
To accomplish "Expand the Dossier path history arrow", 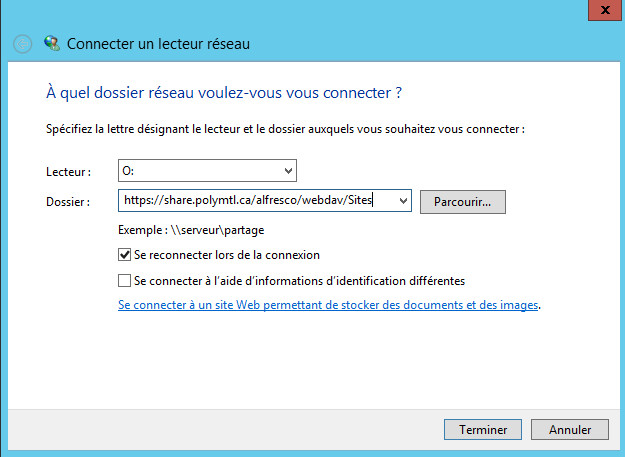I will pos(403,200).
